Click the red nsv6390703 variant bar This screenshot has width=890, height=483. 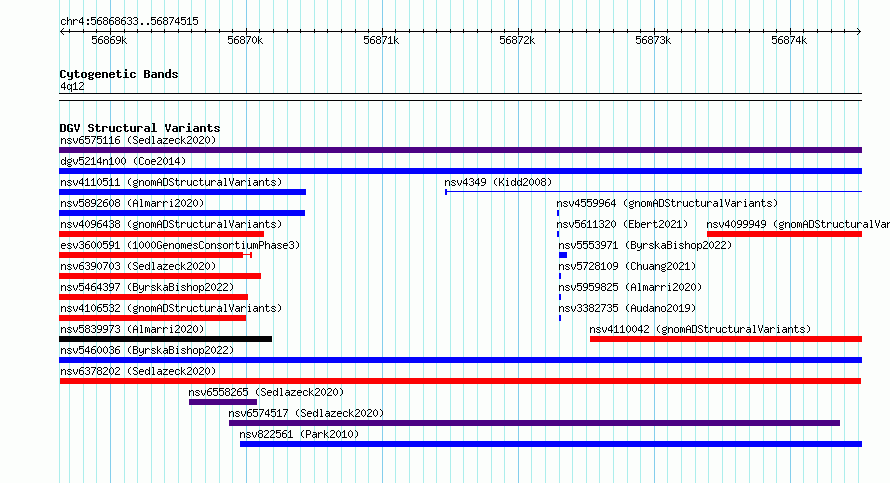160,276
